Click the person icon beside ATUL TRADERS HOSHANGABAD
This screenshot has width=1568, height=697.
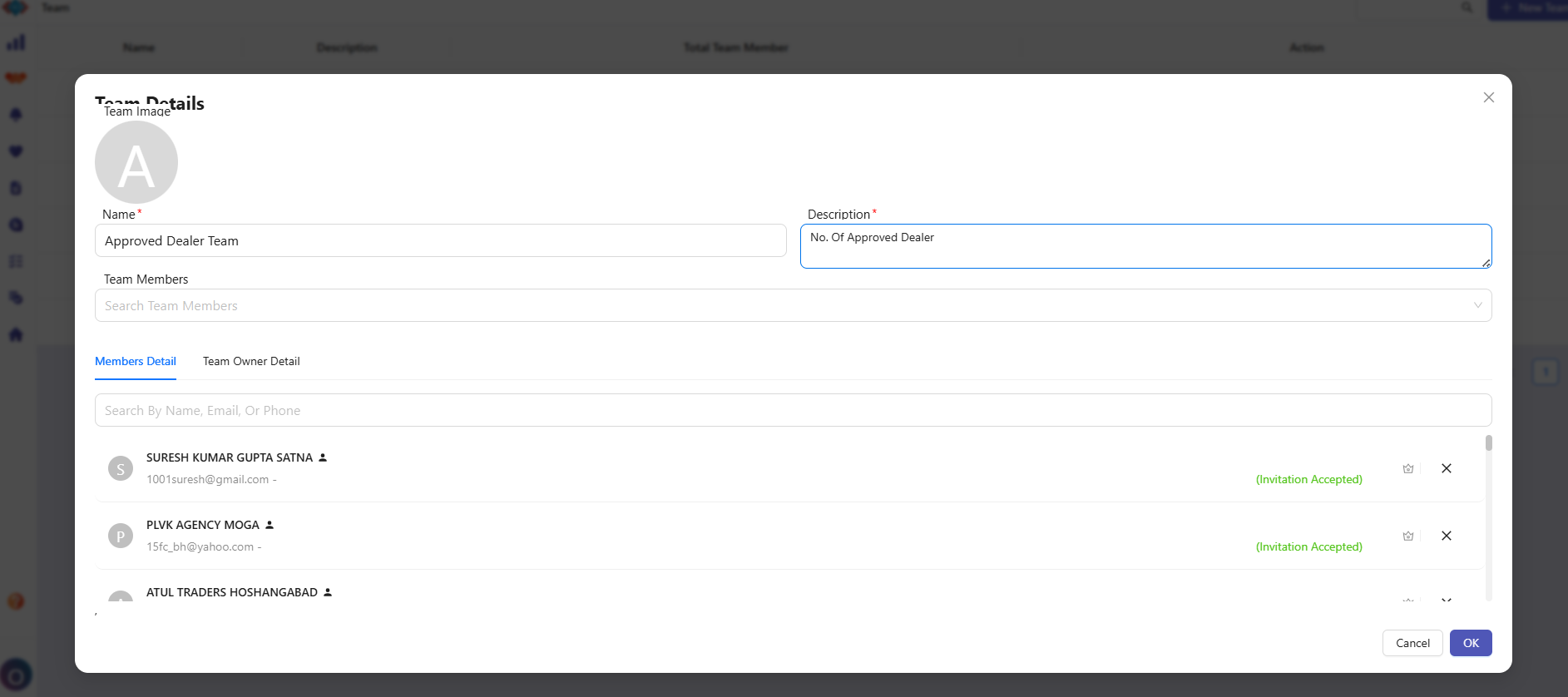(x=328, y=592)
